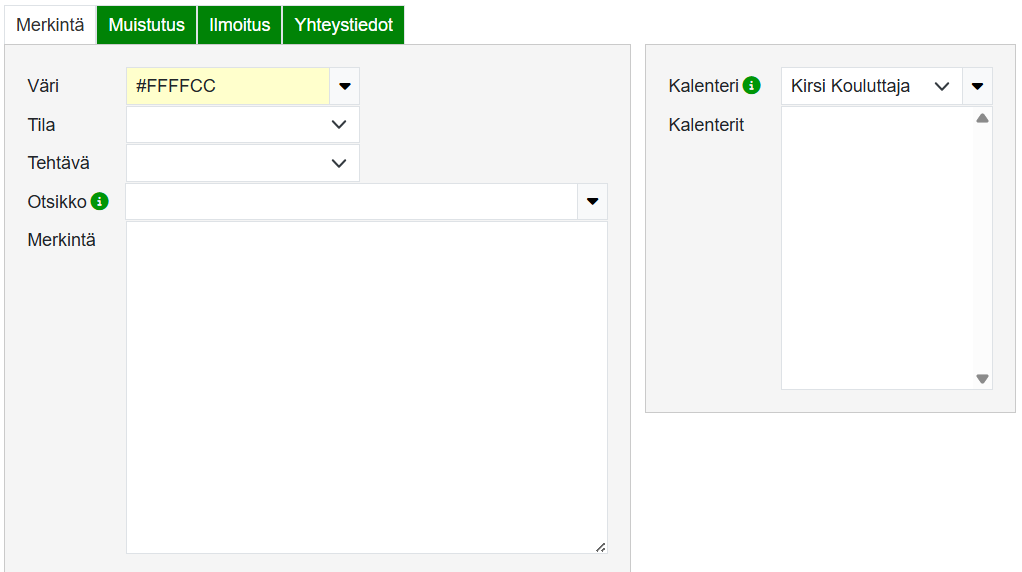Open the Kirsi Kouluttaja calendar selector
The image size is (1022, 572).
870,86
